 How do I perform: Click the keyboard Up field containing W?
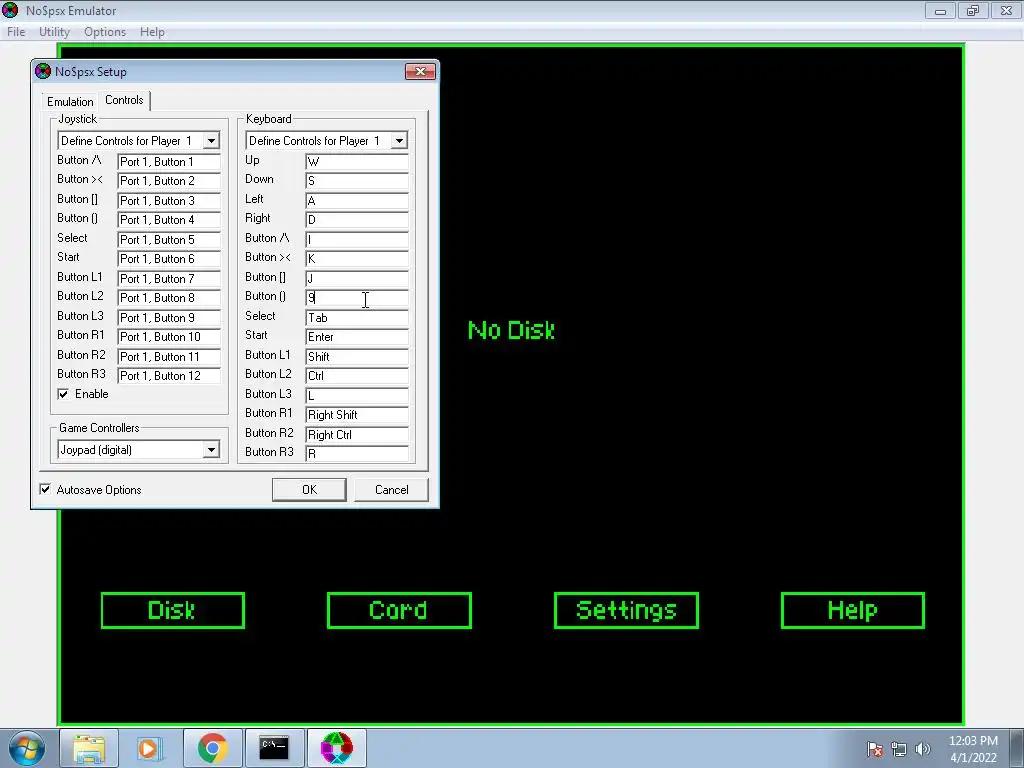pos(357,162)
